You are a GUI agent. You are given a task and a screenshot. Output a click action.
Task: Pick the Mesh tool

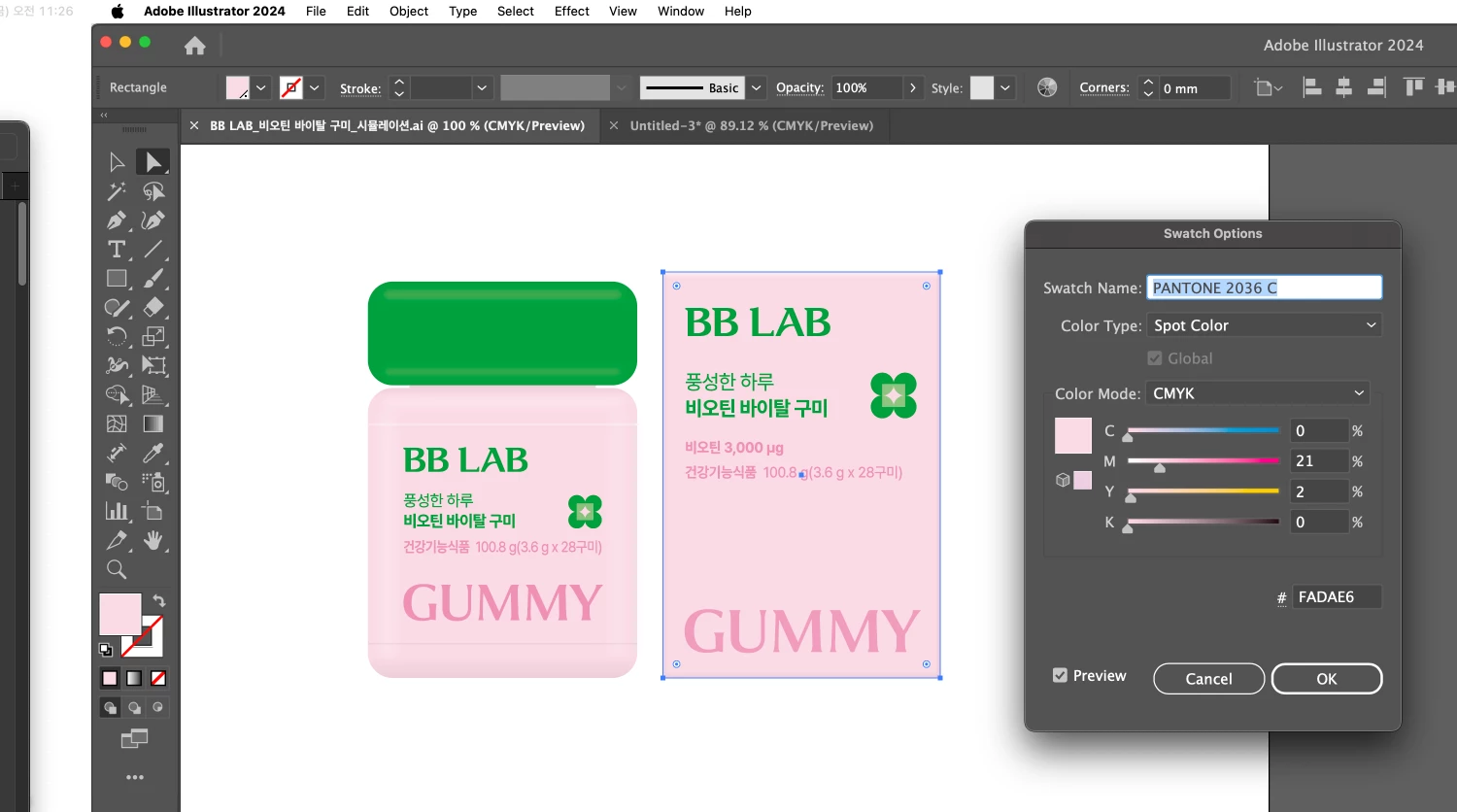(117, 424)
